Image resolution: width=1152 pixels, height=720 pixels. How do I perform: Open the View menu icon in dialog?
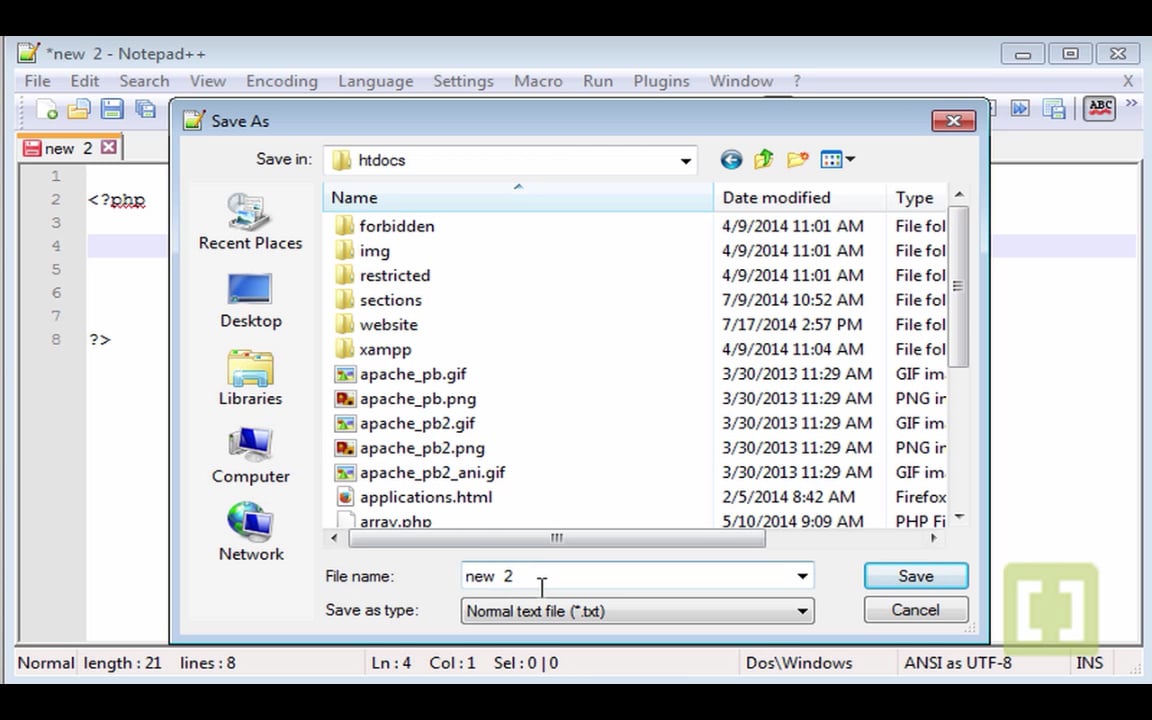(x=837, y=159)
